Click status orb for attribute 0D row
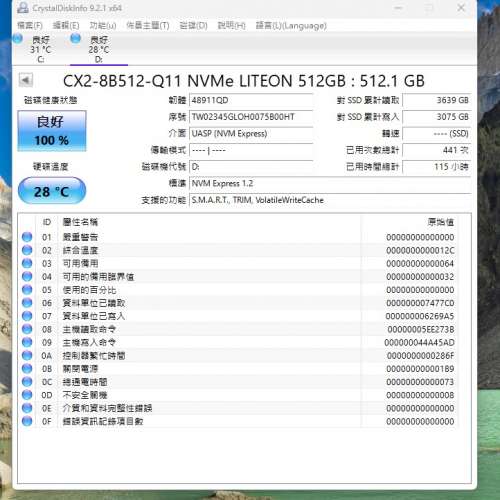Image resolution: width=500 pixels, height=500 pixels. 27,395
